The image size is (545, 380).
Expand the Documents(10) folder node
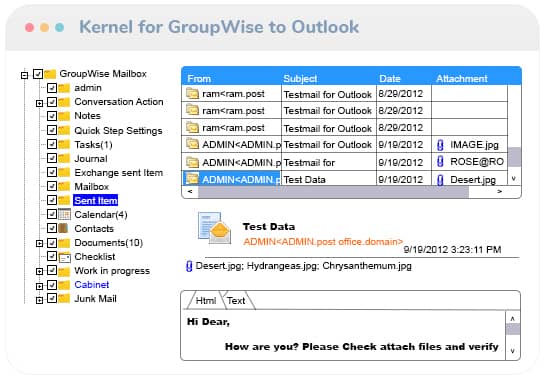[39, 244]
